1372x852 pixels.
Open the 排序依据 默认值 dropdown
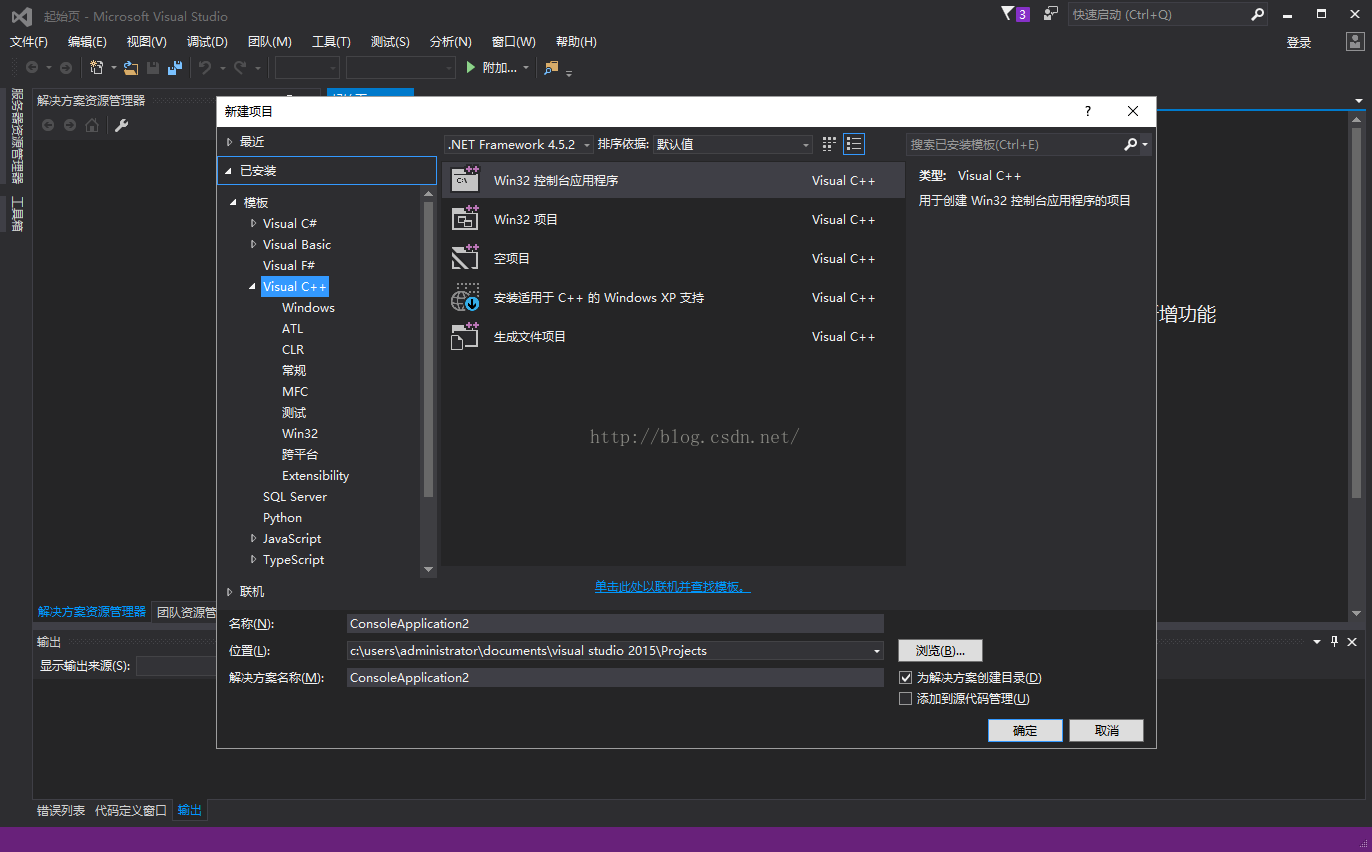tap(733, 144)
